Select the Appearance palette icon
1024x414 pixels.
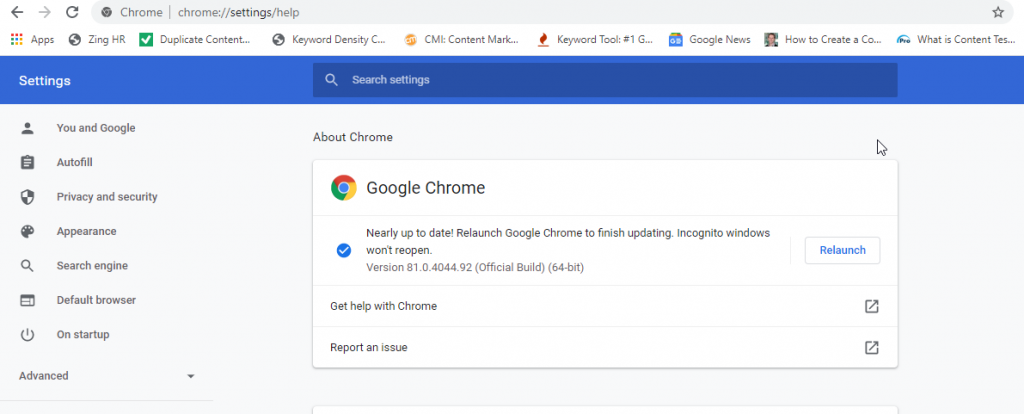pos(27,231)
